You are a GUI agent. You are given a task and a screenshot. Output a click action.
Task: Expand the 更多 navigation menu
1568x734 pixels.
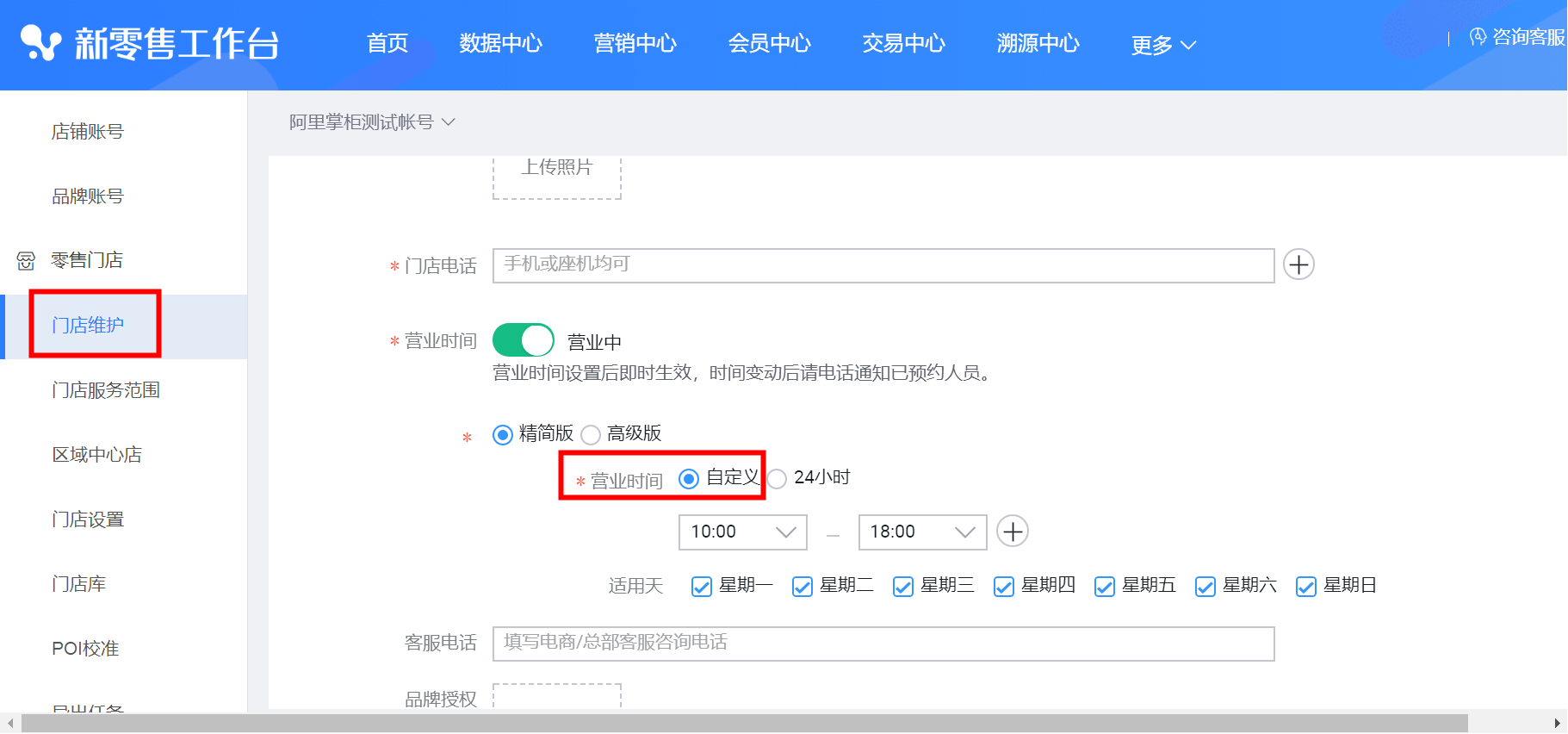pos(1163,45)
